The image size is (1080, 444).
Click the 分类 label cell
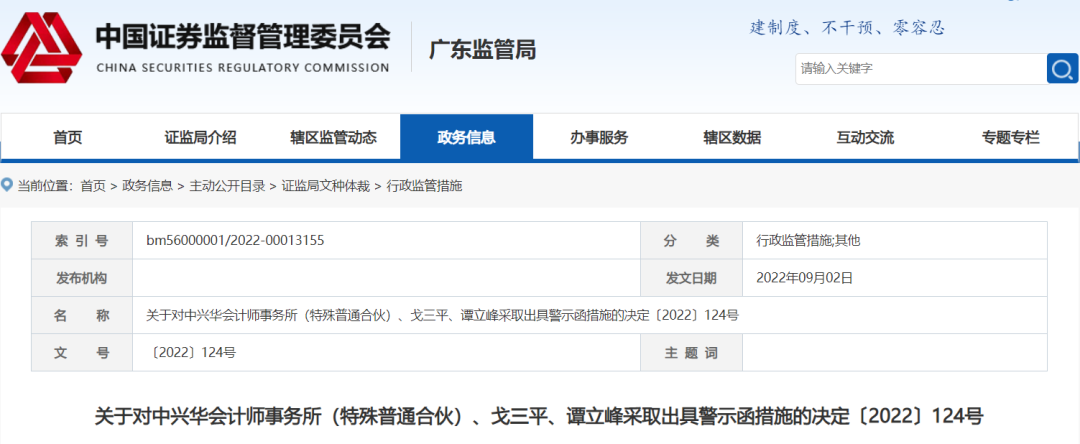coord(691,240)
